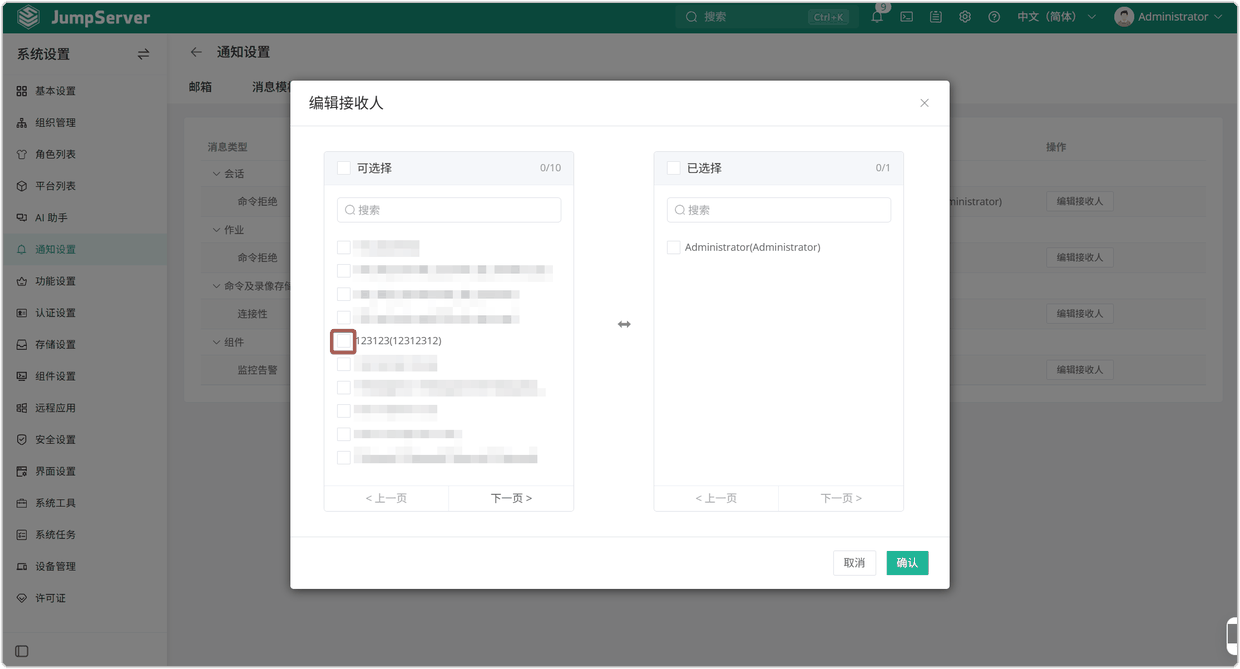
Task: Open 平台列表 via its sidebar icon
Action: click(x=22, y=186)
